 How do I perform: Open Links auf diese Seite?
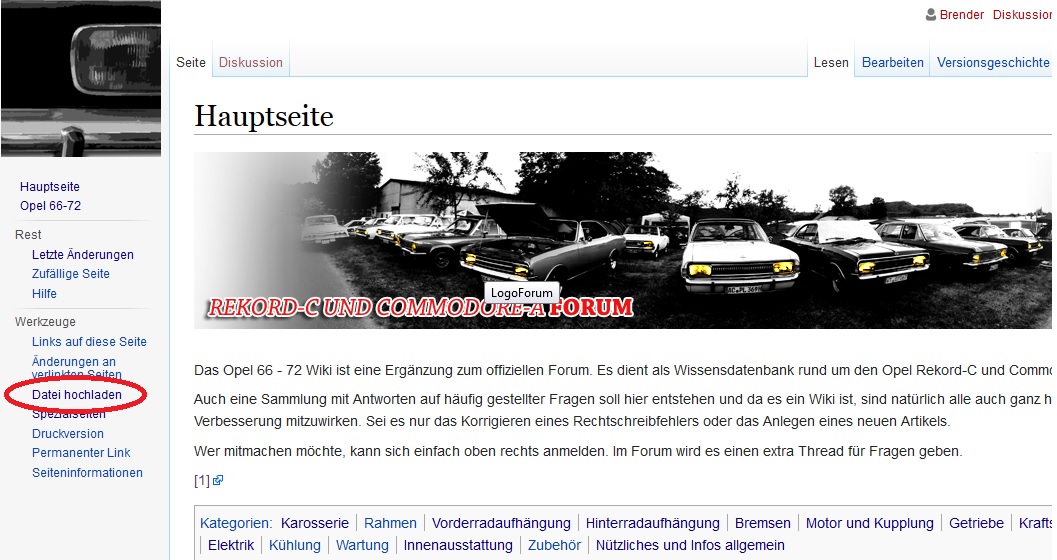click(89, 342)
